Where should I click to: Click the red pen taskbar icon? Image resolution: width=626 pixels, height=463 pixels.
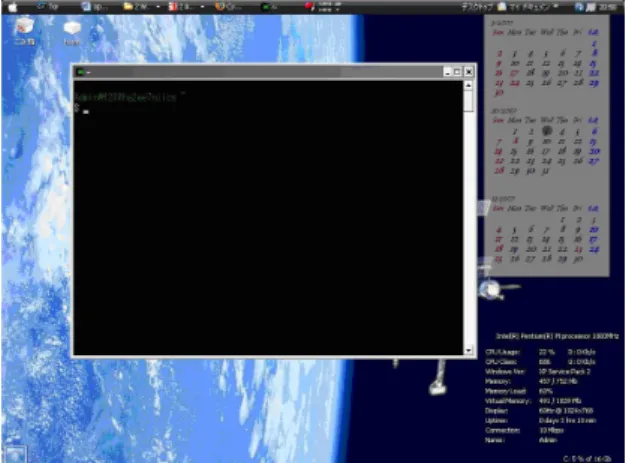pyautogui.click(x=309, y=6)
